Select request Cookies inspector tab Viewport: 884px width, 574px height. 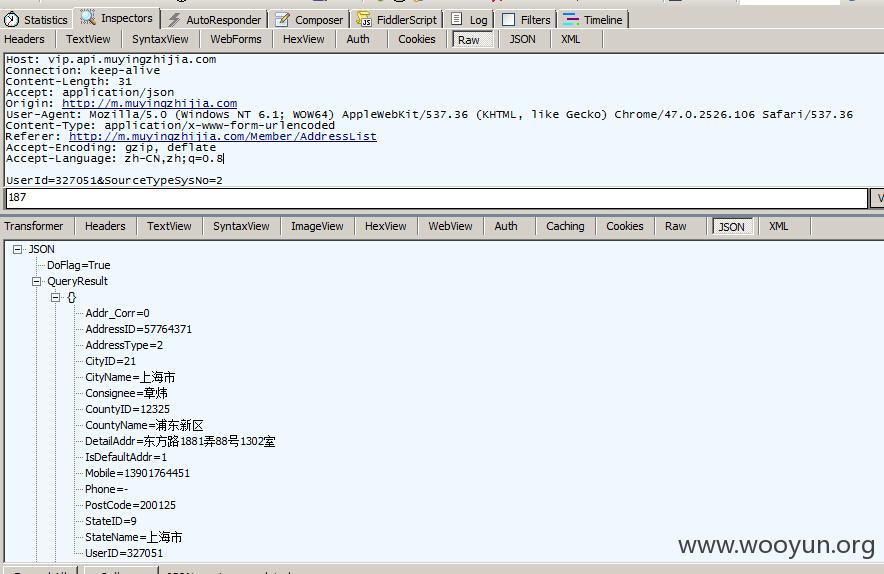pyautogui.click(x=417, y=39)
